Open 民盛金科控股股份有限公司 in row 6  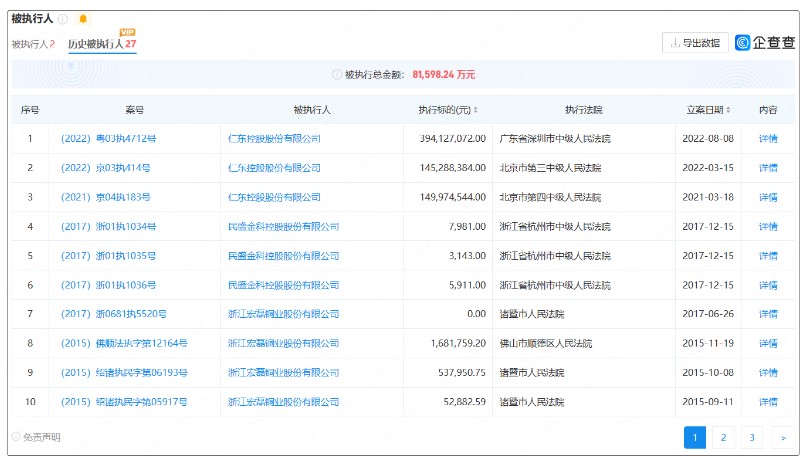click(x=284, y=285)
